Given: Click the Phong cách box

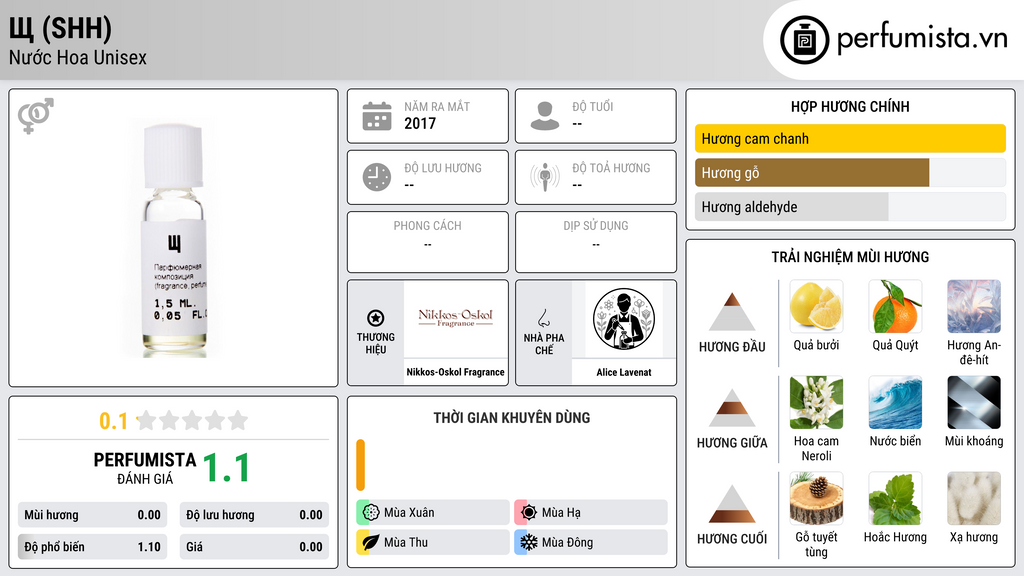Looking at the screenshot, I should 428,242.
